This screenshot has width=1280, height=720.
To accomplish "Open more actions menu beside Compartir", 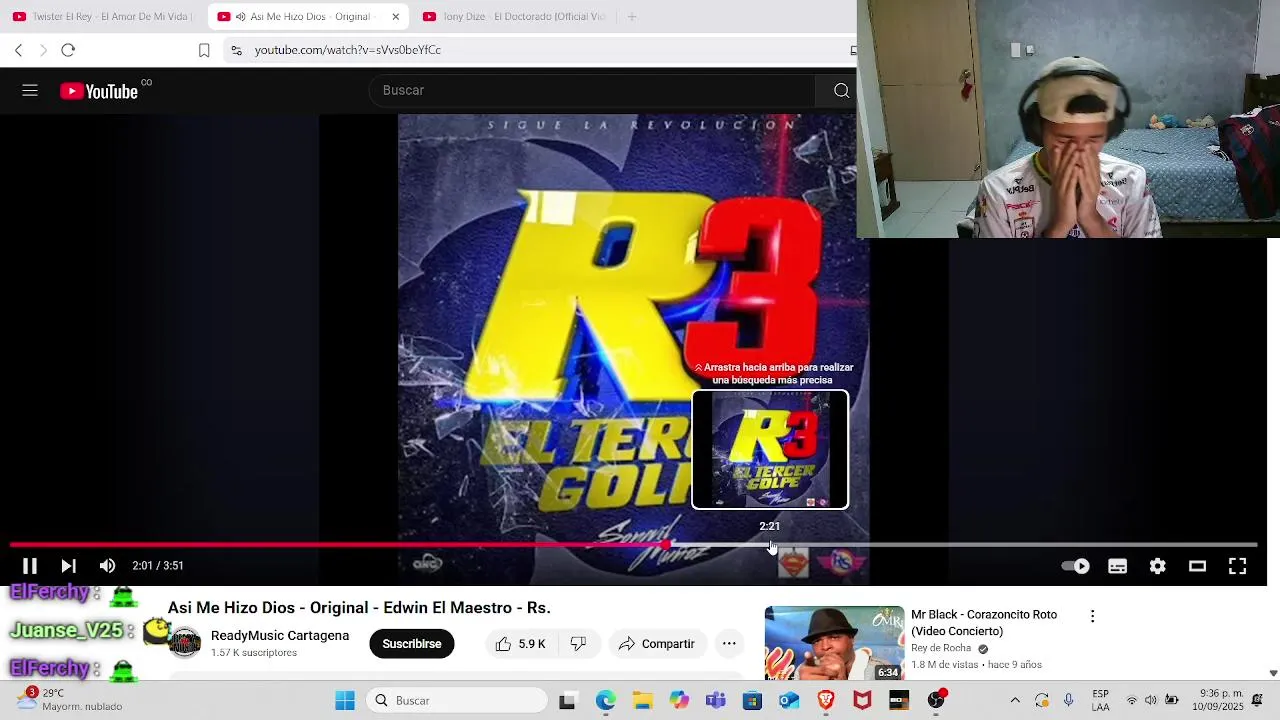I will 729,644.
